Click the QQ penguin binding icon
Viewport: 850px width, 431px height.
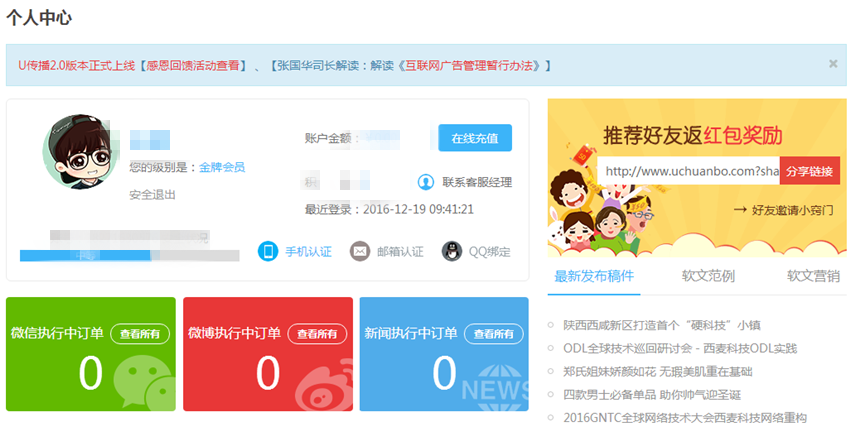pos(452,251)
